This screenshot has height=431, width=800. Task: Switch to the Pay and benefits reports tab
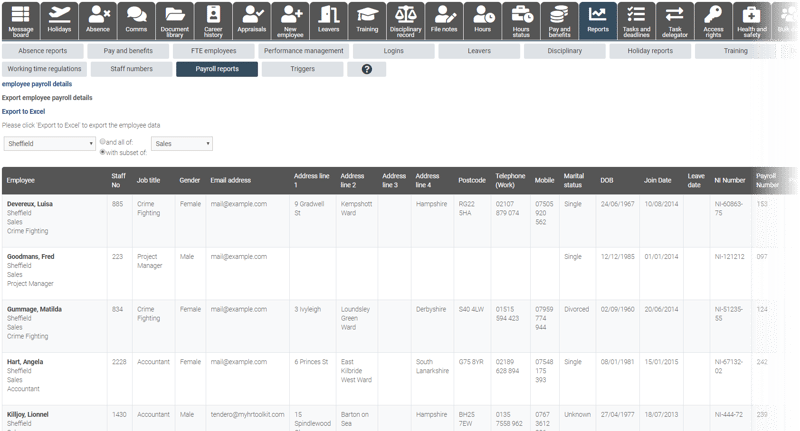tap(128, 51)
